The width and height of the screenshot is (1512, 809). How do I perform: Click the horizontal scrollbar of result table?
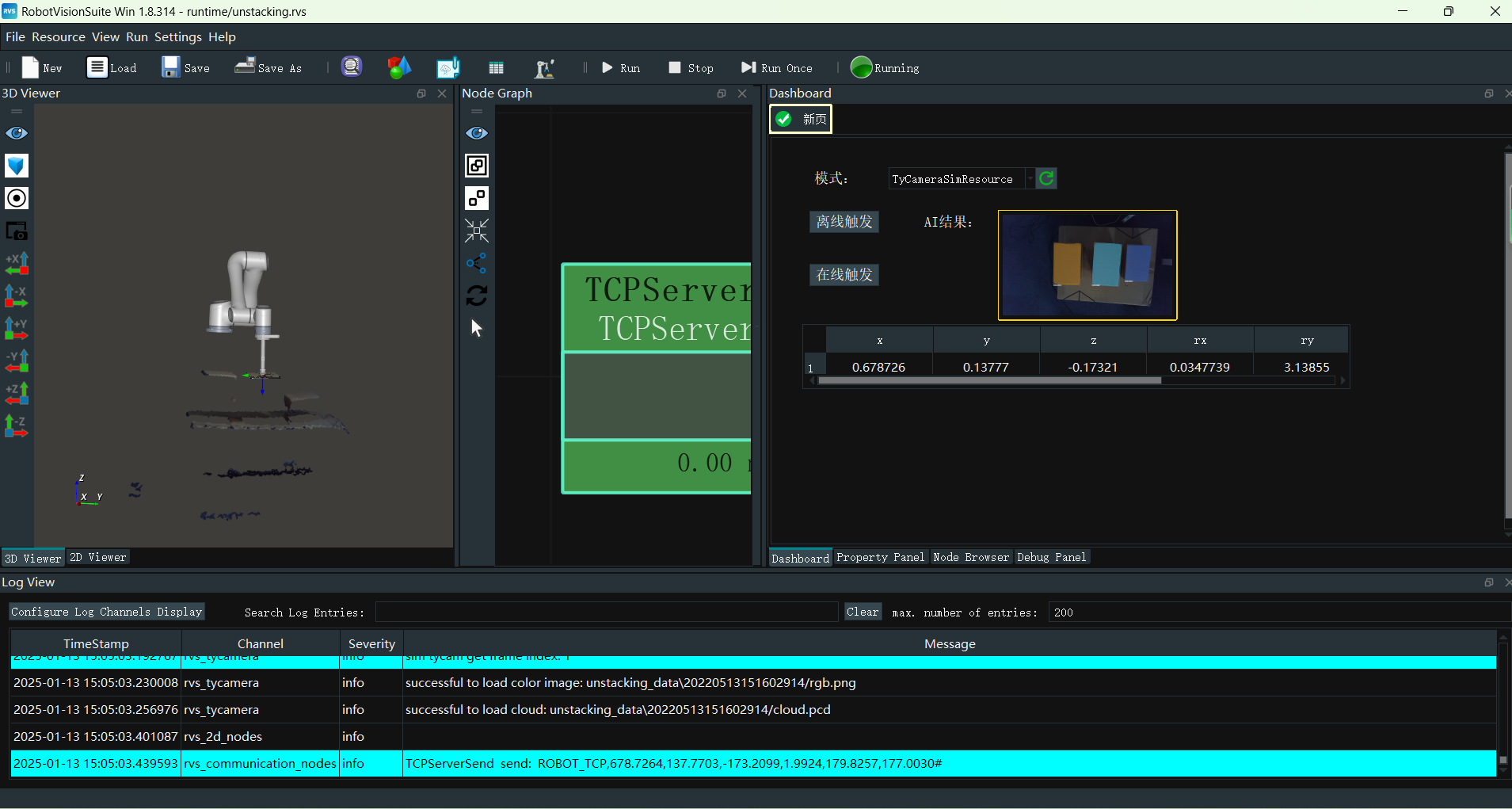(990, 380)
